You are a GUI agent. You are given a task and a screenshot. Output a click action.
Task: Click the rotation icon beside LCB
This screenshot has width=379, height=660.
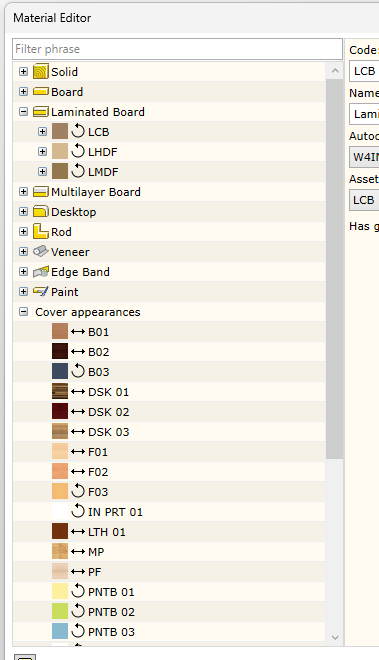coord(78,131)
